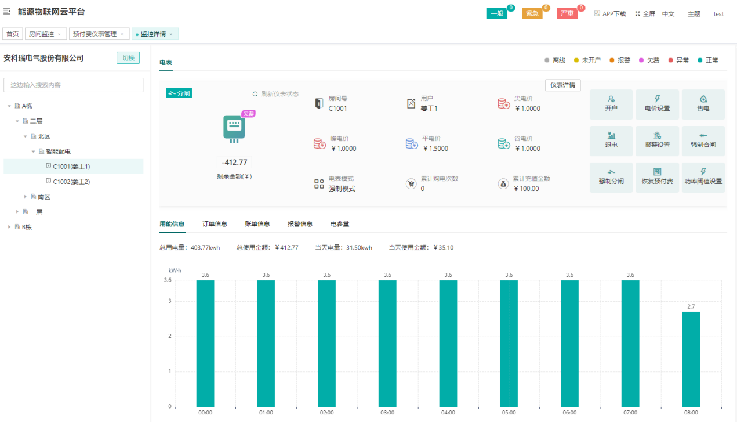Click the APP下载 download icon
Viewport: 737px width, 422px height.
pos(598,14)
